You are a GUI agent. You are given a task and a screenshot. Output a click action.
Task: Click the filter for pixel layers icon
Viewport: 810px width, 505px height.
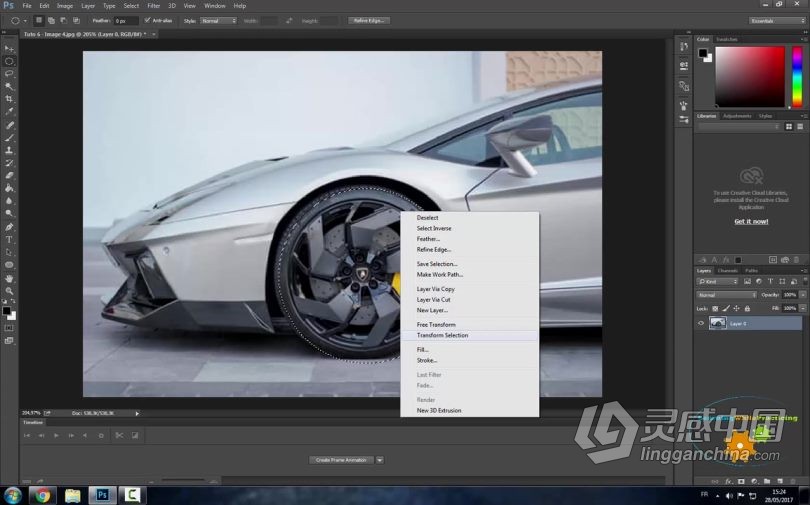coord(747,281)
